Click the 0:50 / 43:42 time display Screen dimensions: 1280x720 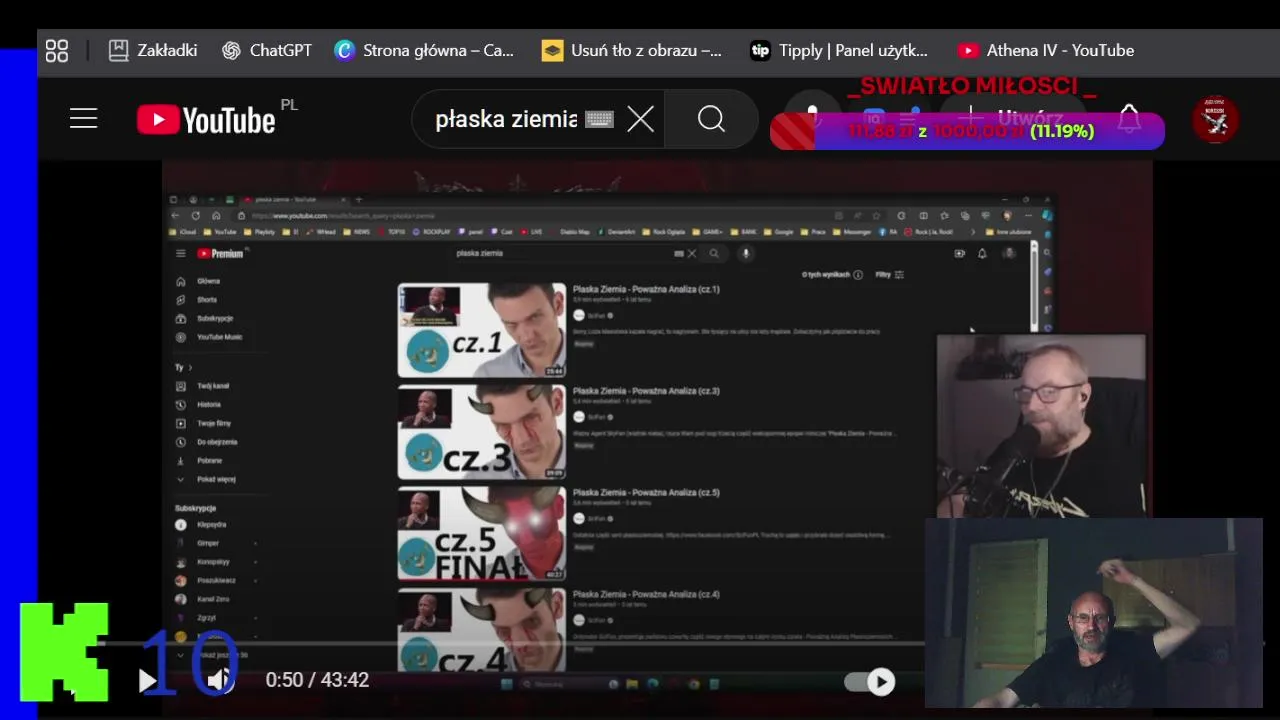(x=317, y=680)
